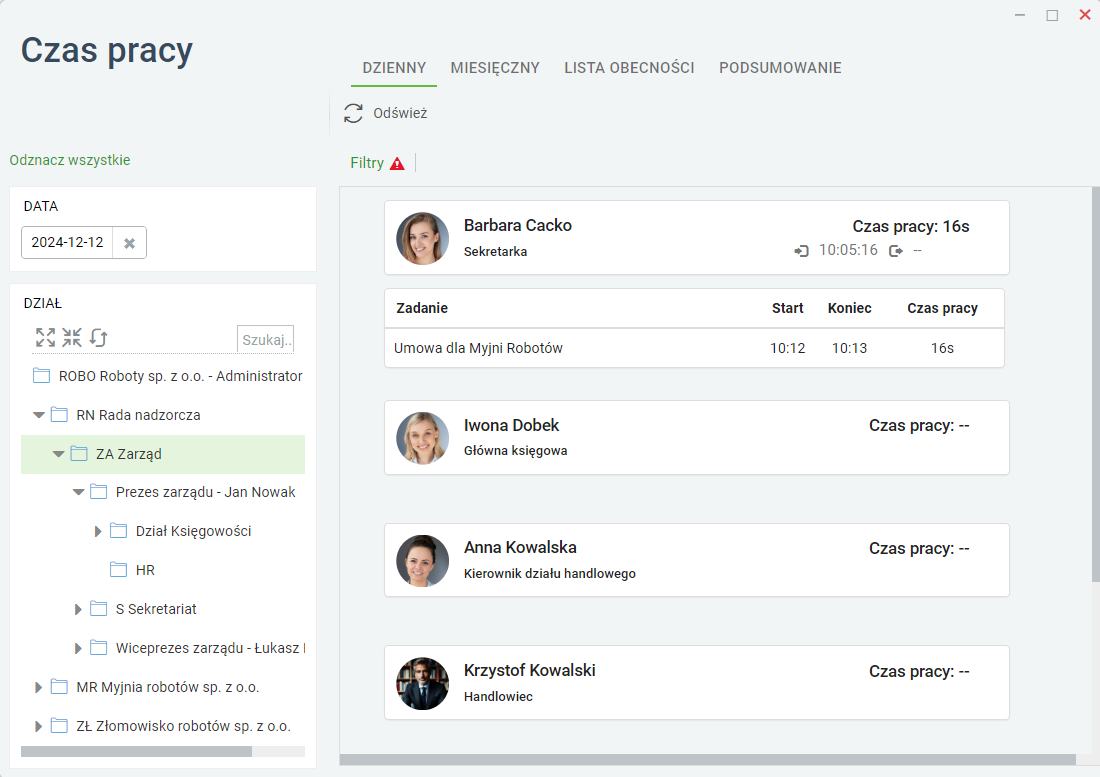Click the date field 2024-12-12
This screenshot has height=777, width=1100.
click(67, 243)
